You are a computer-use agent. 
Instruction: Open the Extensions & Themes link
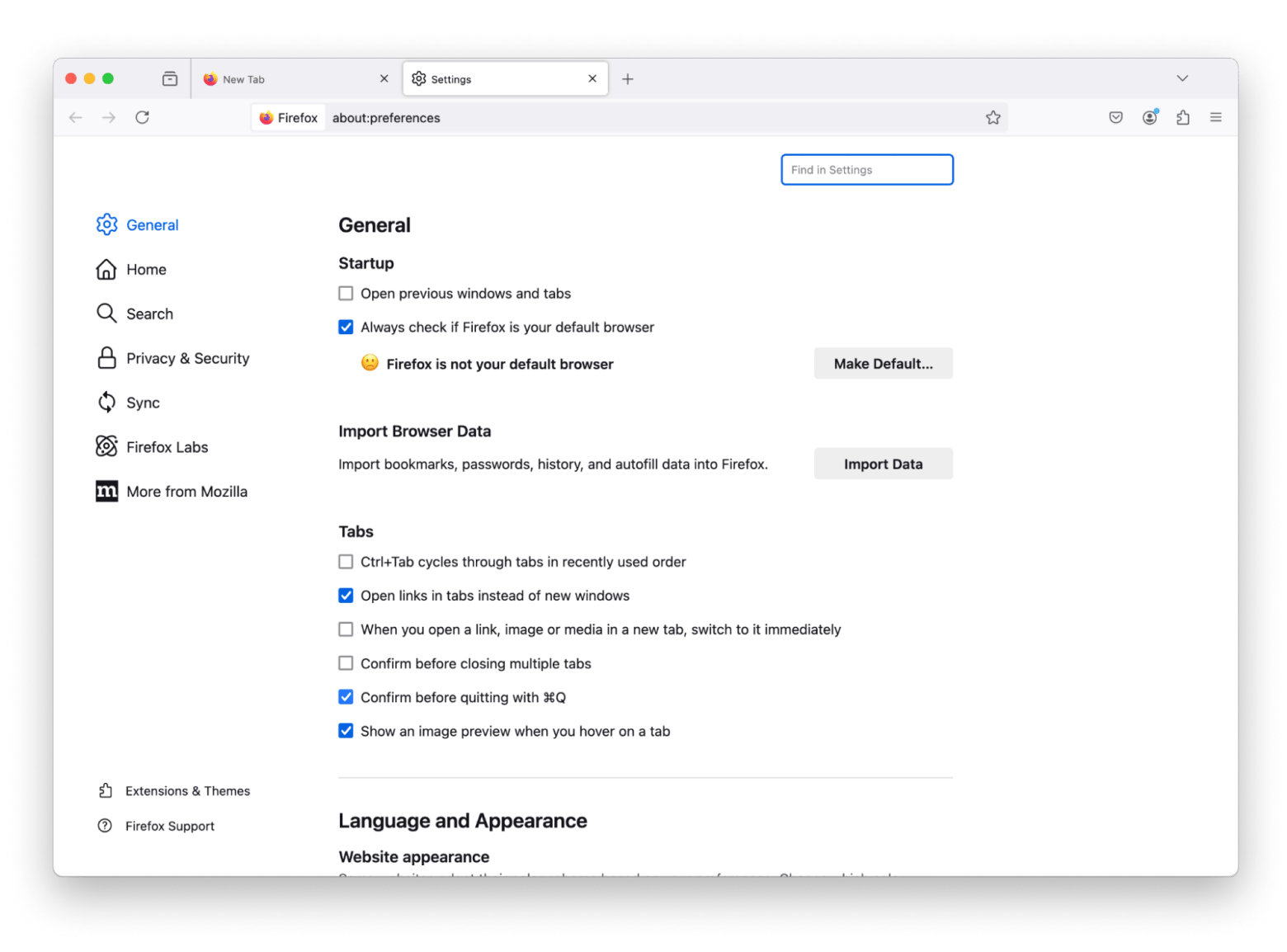tap(188, 791)
